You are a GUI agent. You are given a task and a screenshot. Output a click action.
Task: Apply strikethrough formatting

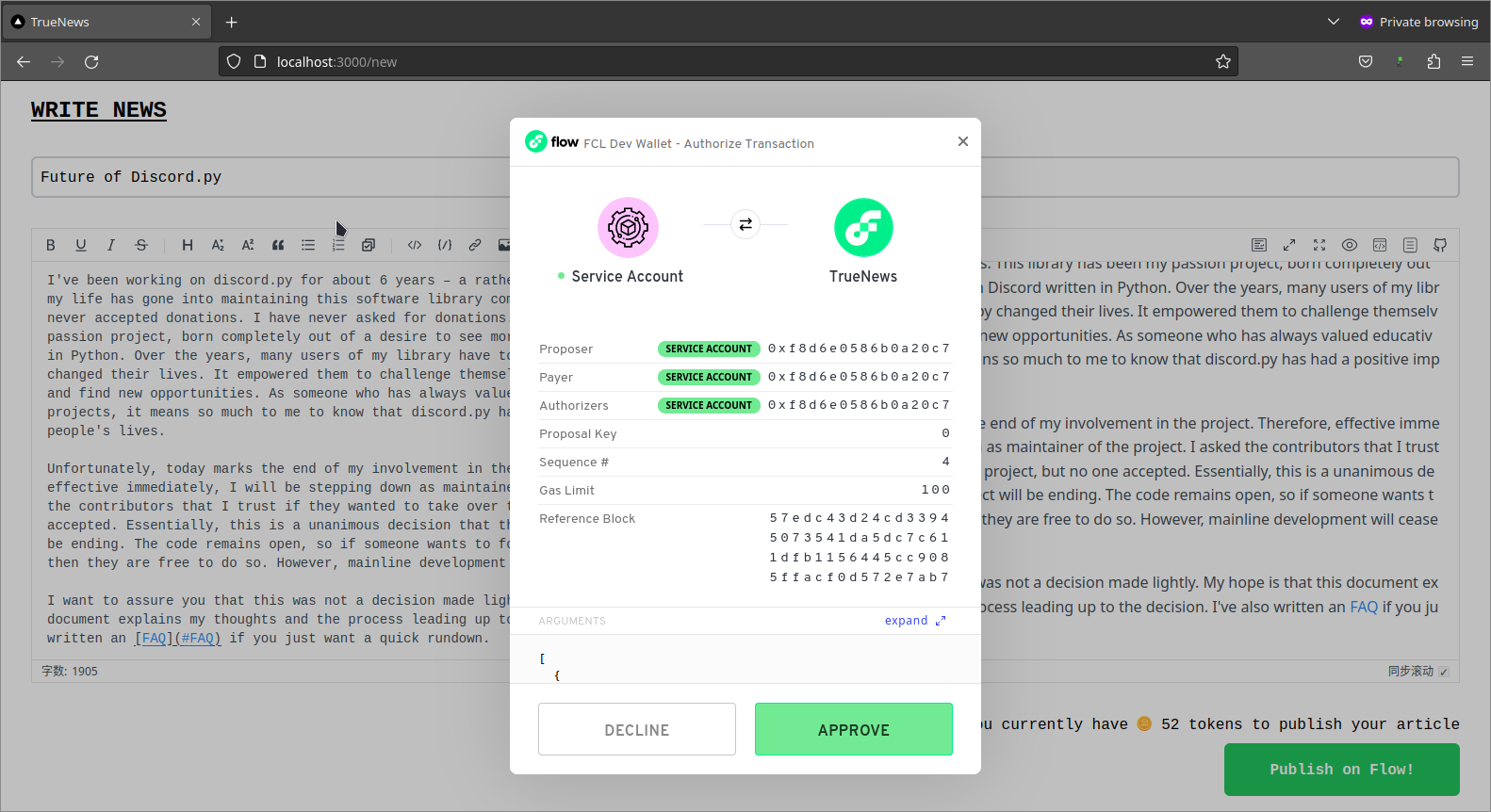141,245
